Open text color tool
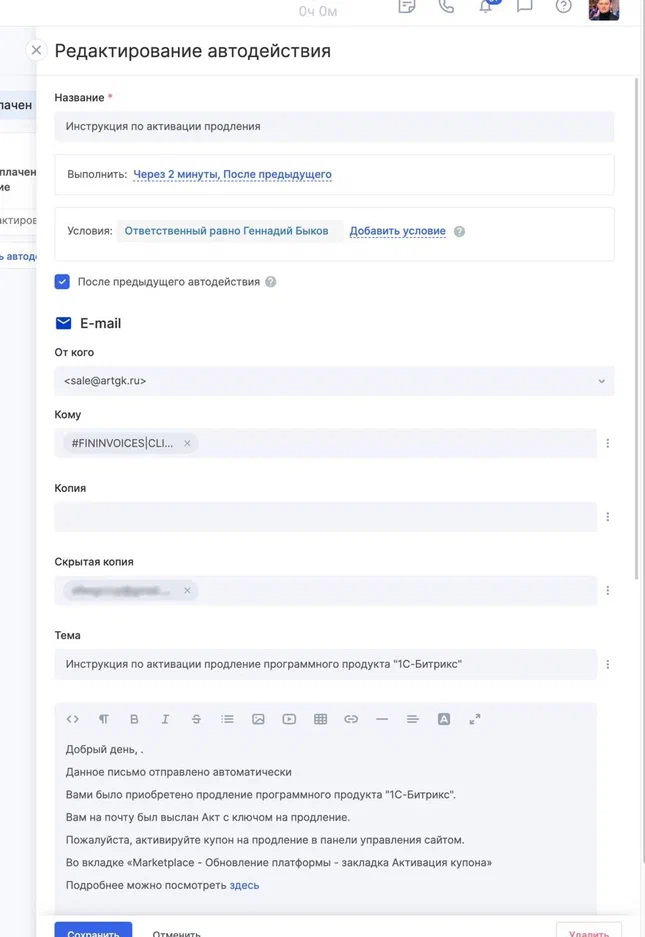645x937 pixels. point(444,719)
